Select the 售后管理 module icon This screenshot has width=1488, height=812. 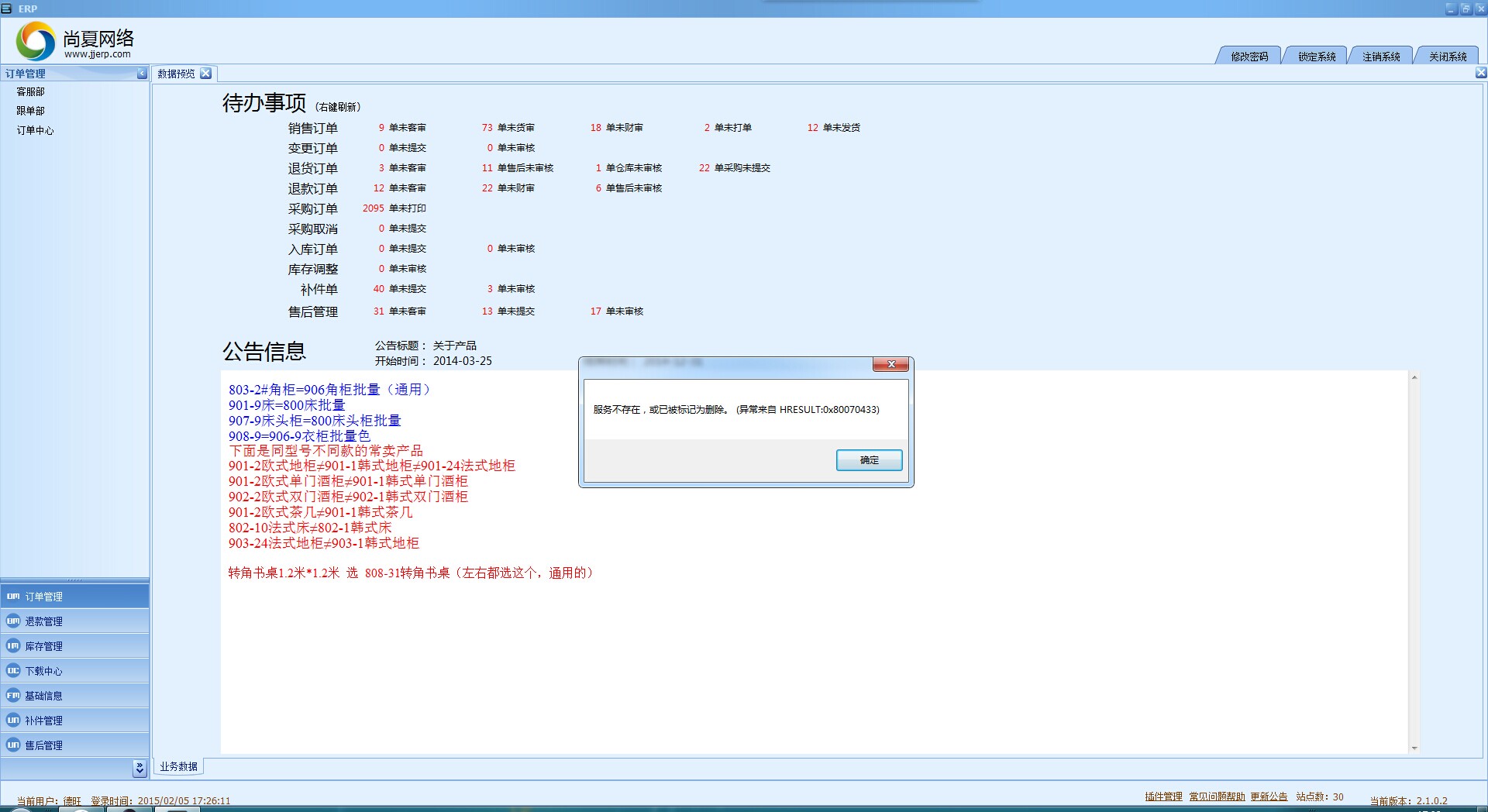coord(12,745)
